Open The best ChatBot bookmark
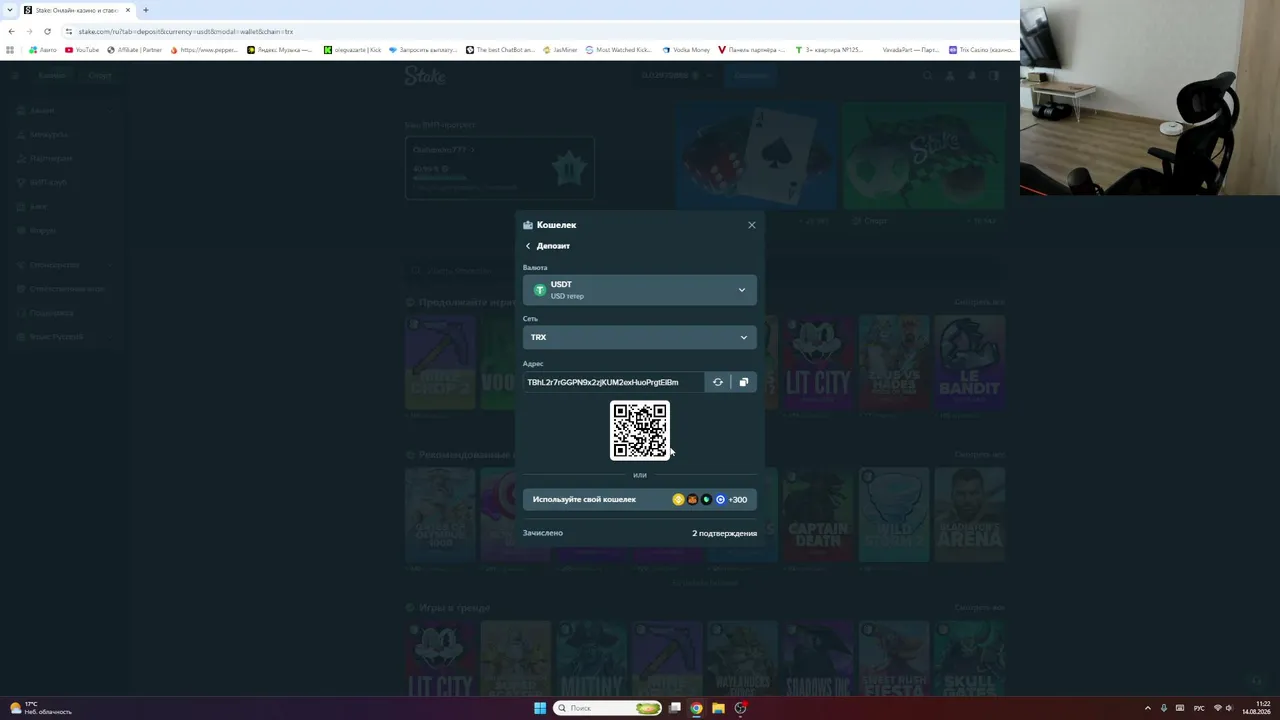The height and width of the screenshot is (720, 1280). point(500,49)
